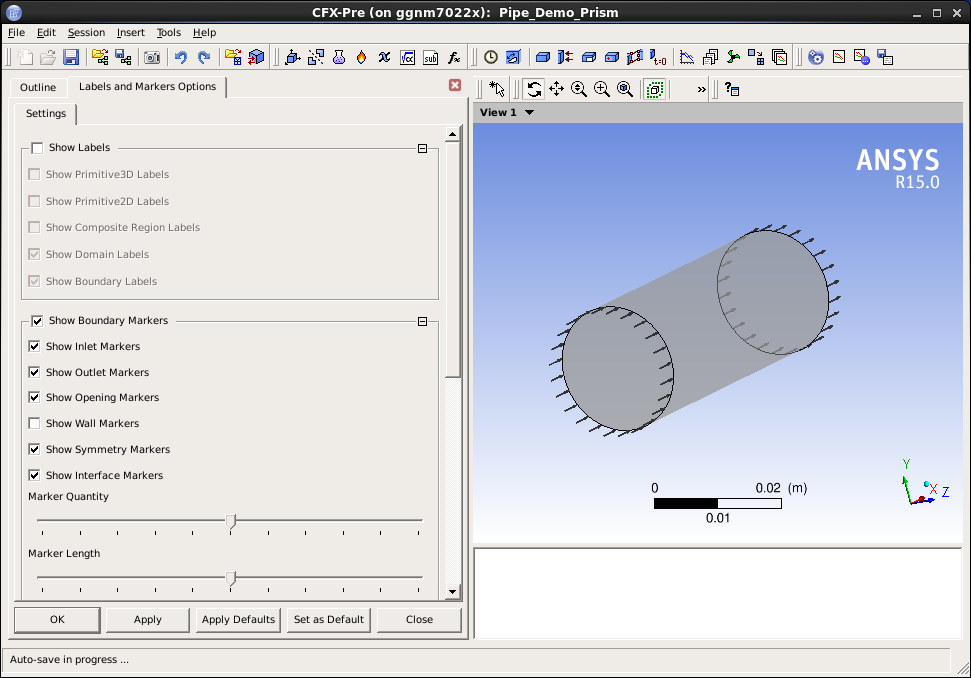Switch to the Outline tab
This screenshot has height=678, width=971.
click(x=38, y=87)
